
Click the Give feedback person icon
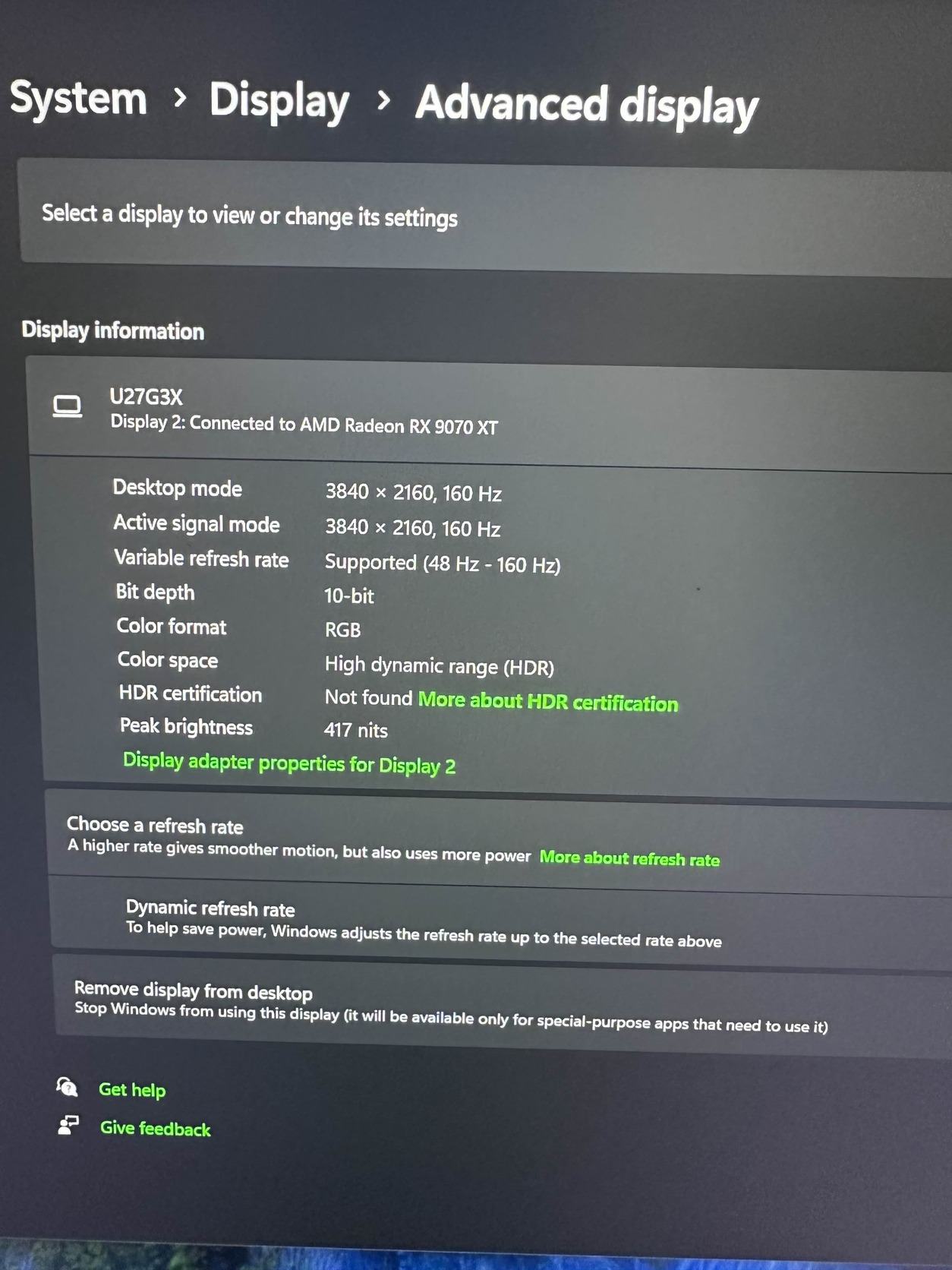click(68, 1125)
